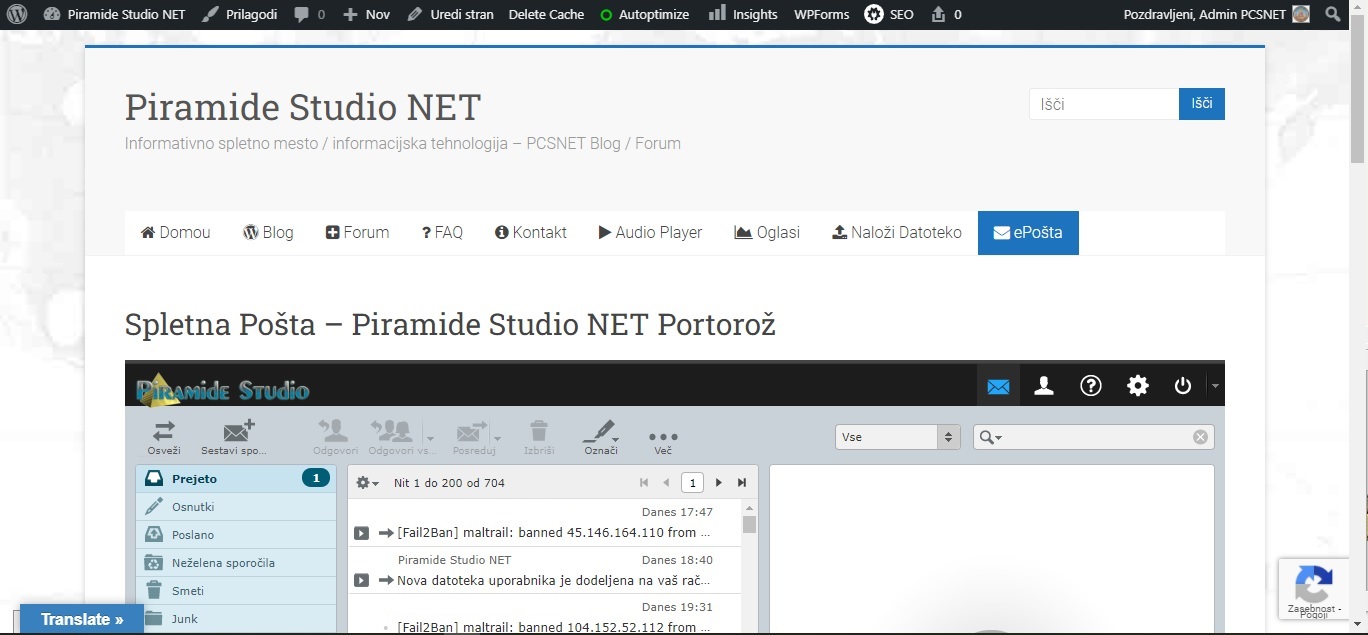
Task: Open the updates counter in admin bar
Action: 946,14
